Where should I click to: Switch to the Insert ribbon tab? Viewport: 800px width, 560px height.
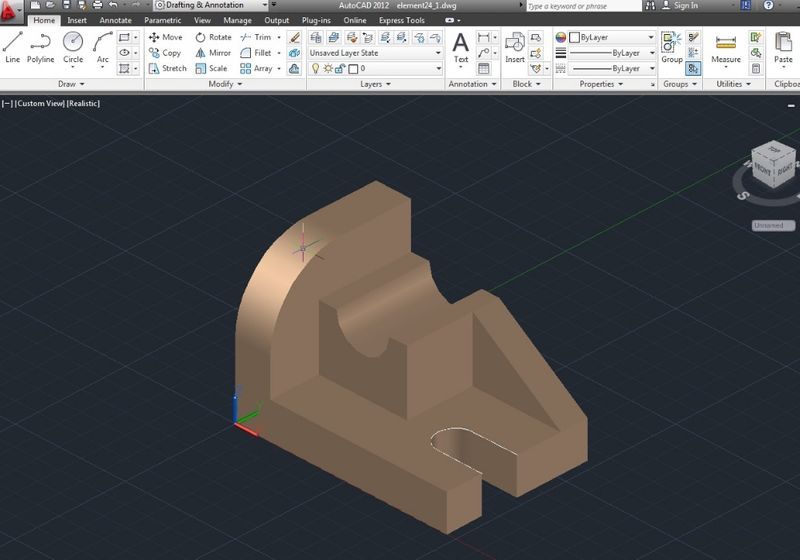(77, 20)
